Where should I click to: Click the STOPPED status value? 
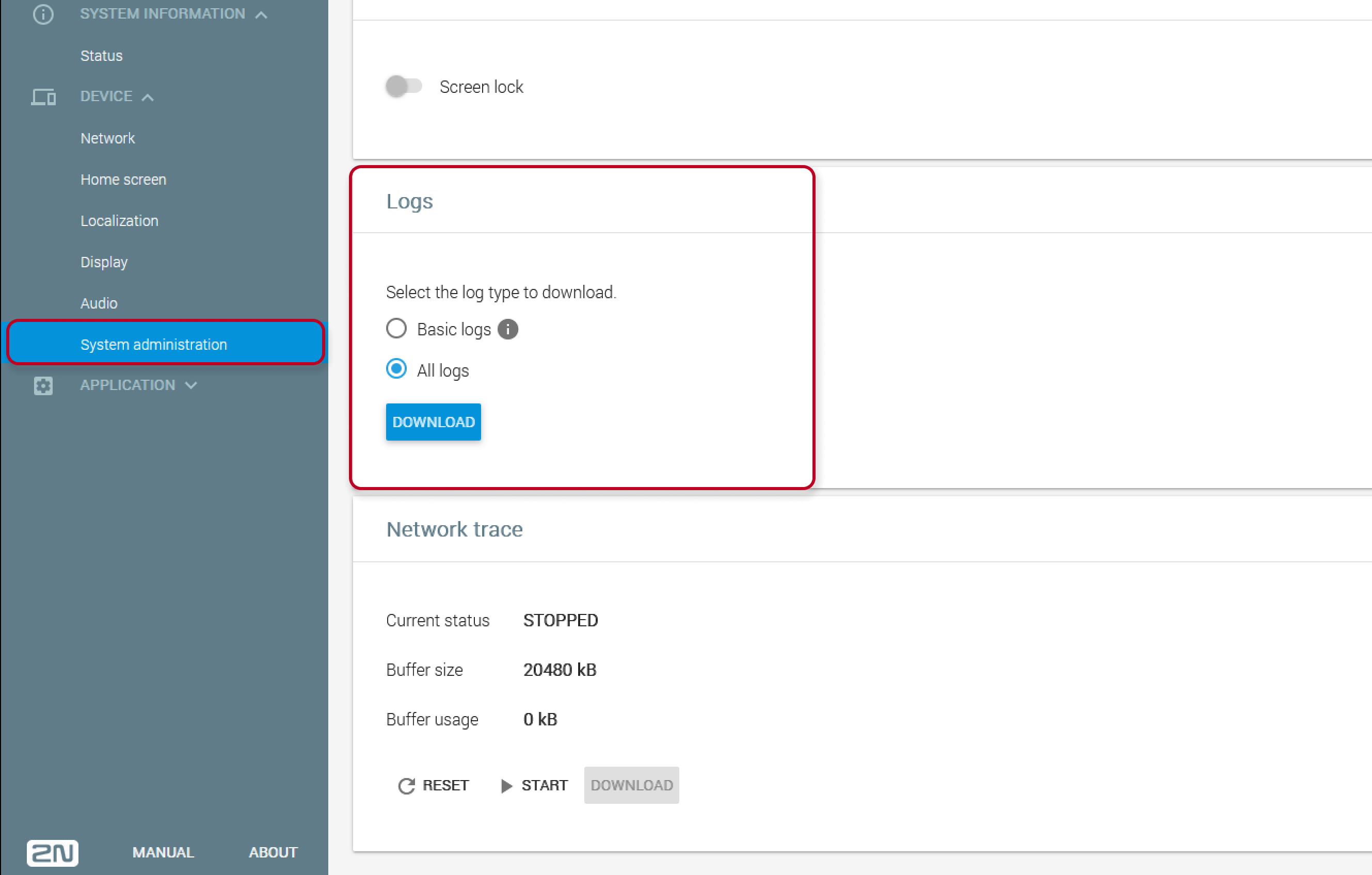coord(561,620)
